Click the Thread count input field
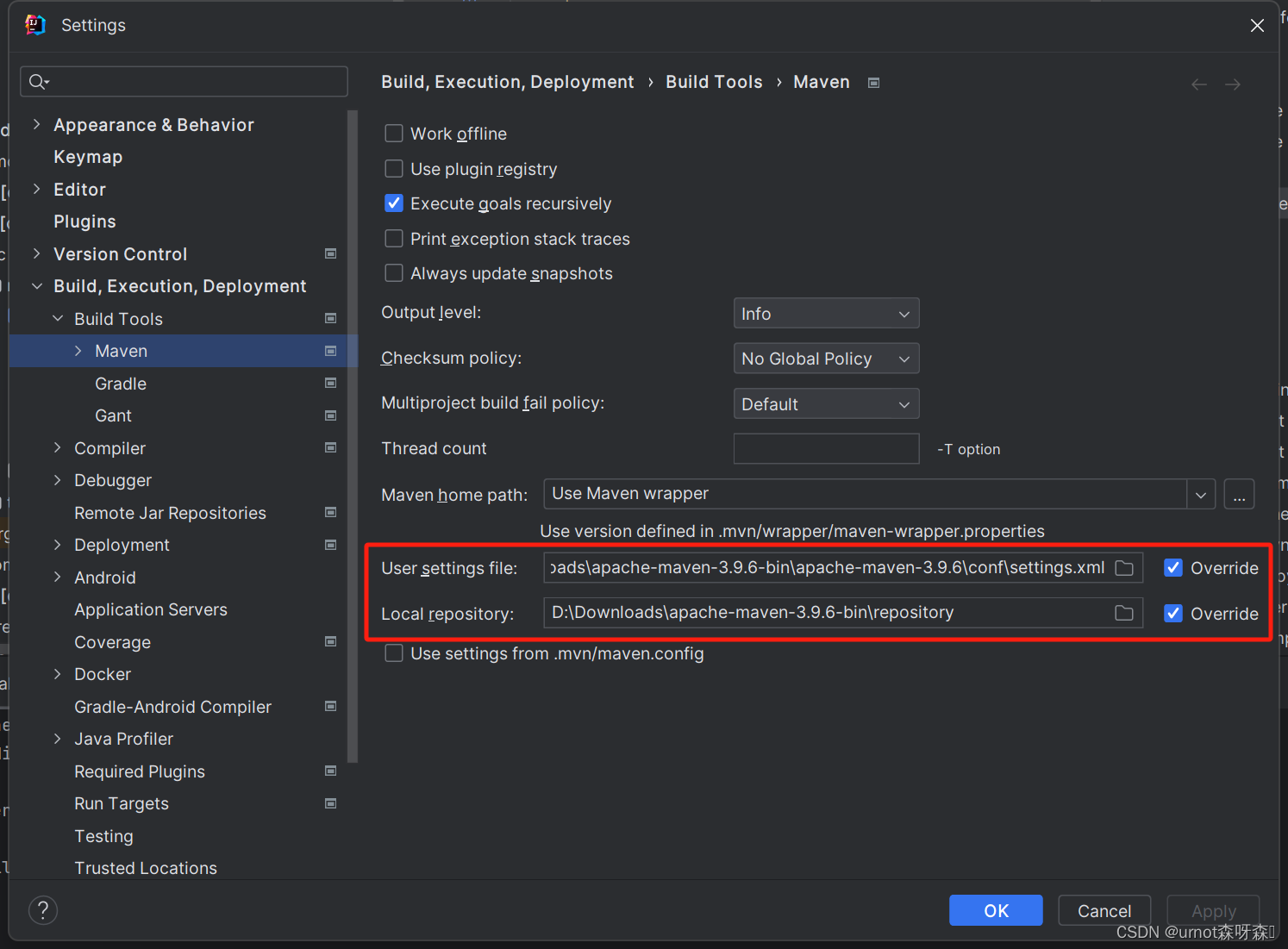Viewport: 1288px width, 949px height. tap(826, 448)
